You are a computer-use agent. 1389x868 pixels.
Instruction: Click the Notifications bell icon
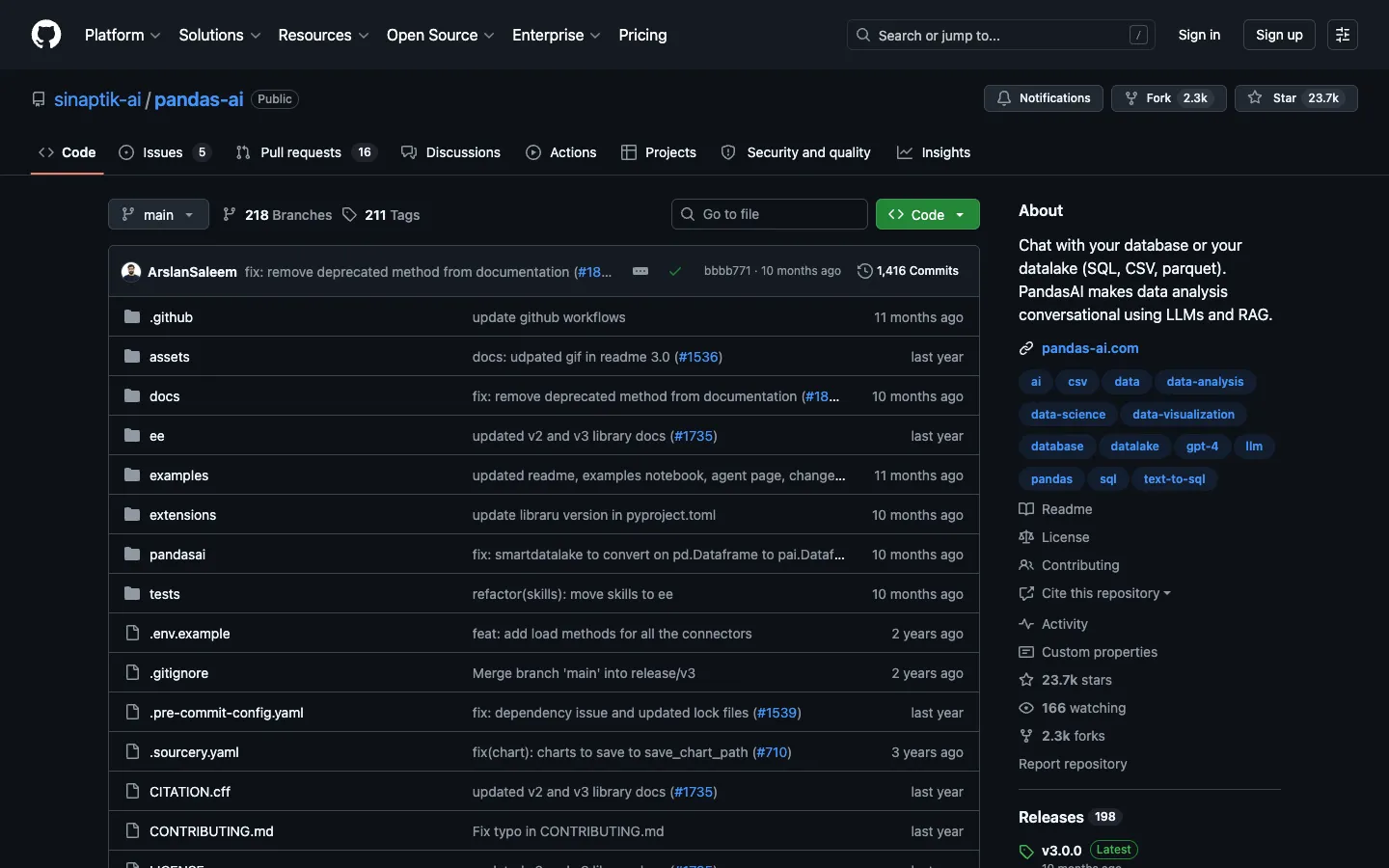[1004, 98]
